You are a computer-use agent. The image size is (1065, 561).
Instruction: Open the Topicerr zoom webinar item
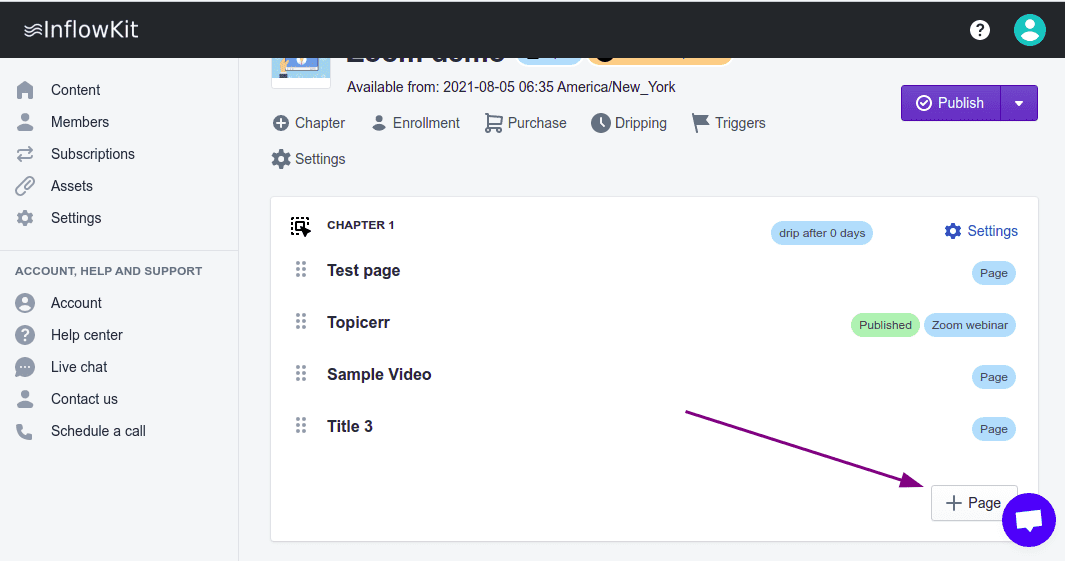click(358, 322)
